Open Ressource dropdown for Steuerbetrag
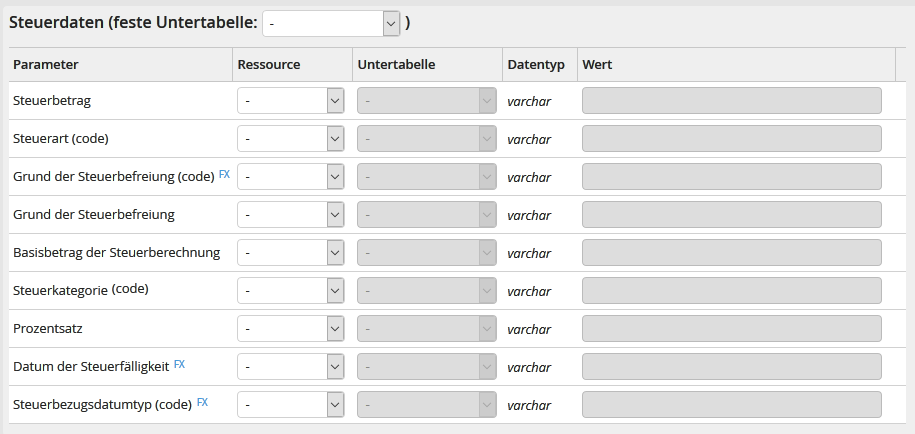This screenshot has height=434, width=915. pos(290,101)
